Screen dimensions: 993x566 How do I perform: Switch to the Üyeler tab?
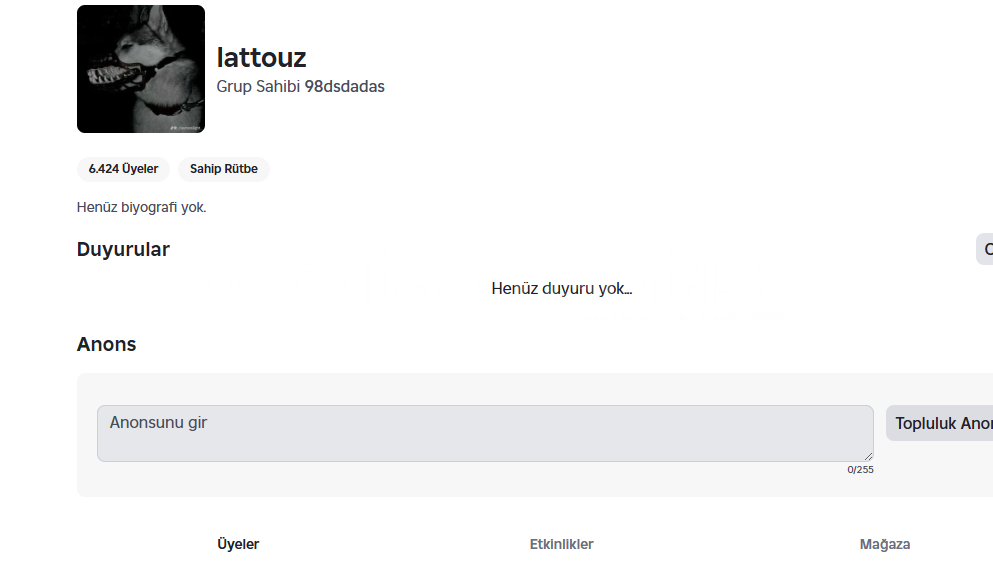[x=238, y=544]
